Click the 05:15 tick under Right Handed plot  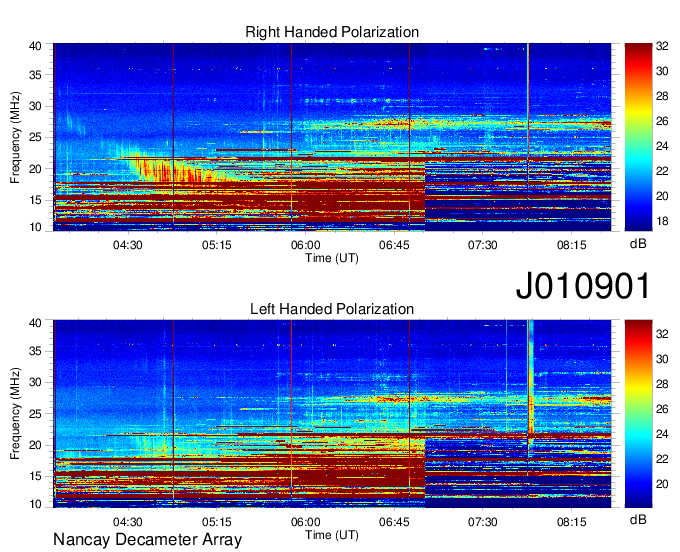pos(216,245)
